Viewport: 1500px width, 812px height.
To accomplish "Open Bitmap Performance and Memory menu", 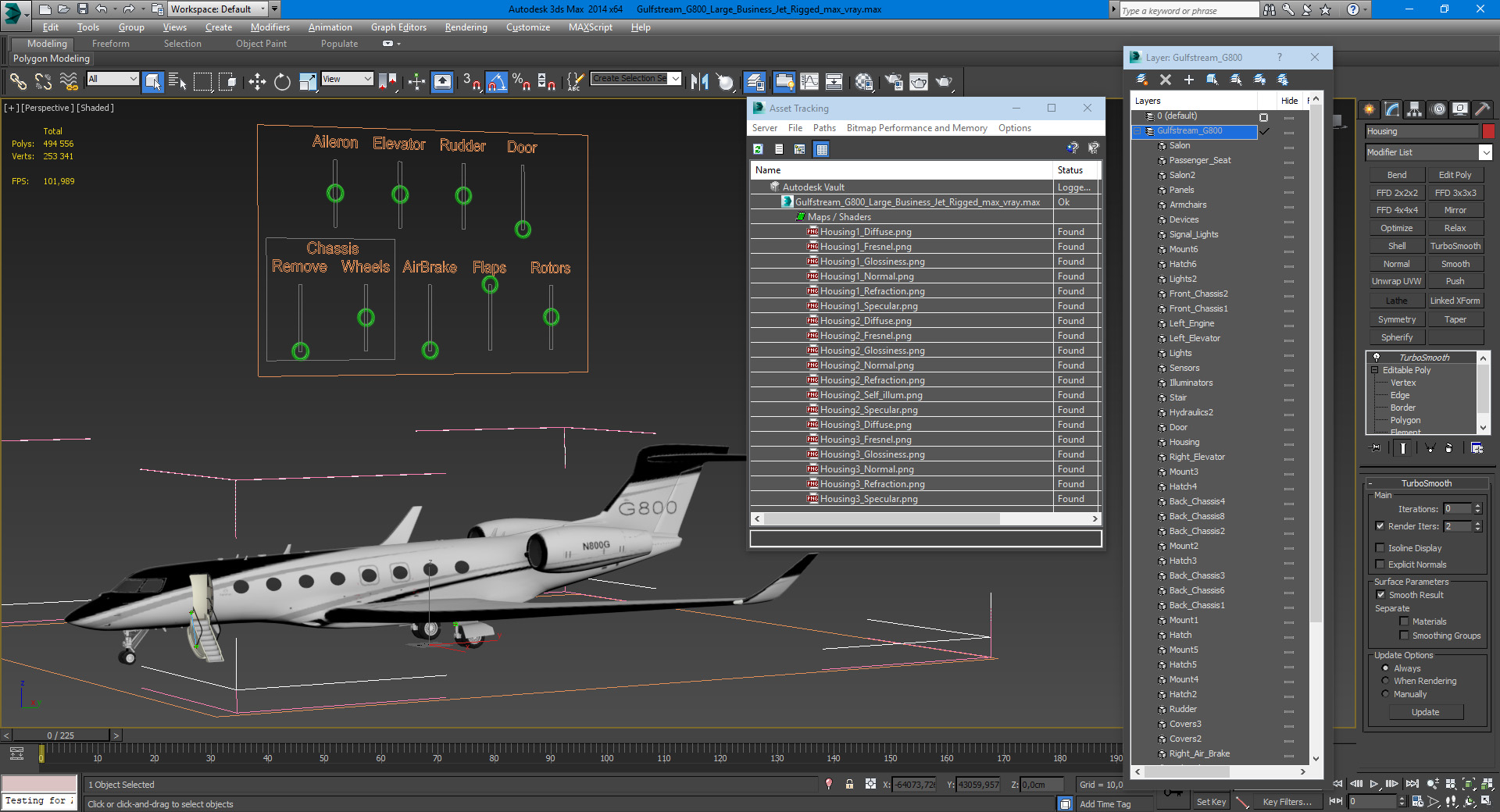I will point(916,128).
